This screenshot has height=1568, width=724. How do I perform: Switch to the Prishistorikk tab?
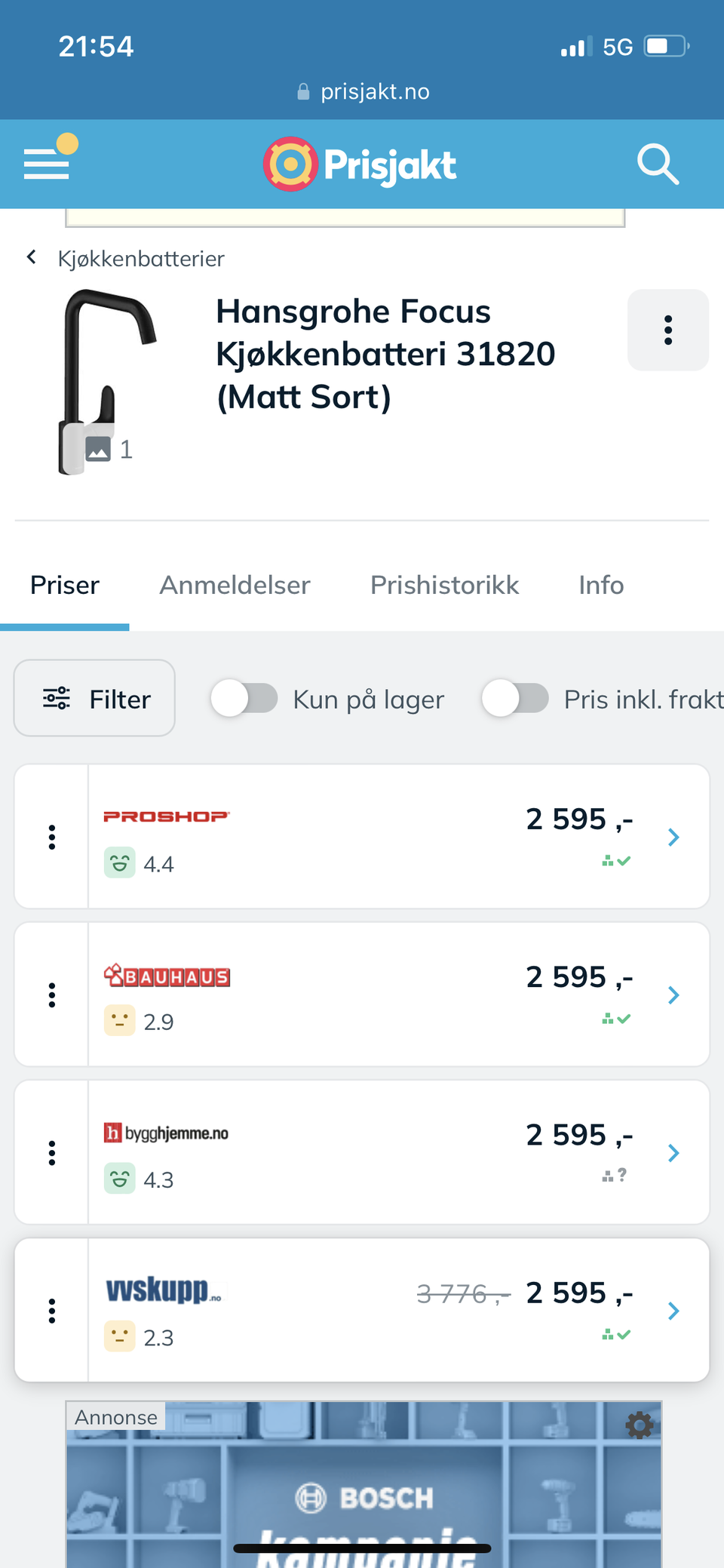444,586
